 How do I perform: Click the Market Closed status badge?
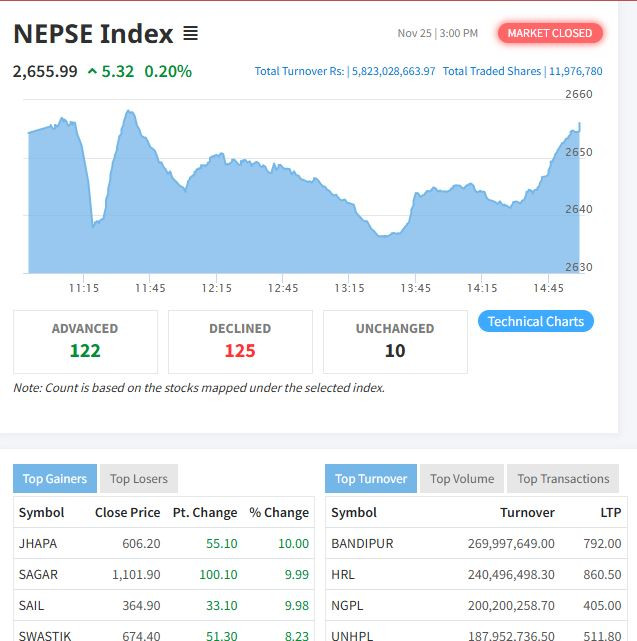point(549,33)
